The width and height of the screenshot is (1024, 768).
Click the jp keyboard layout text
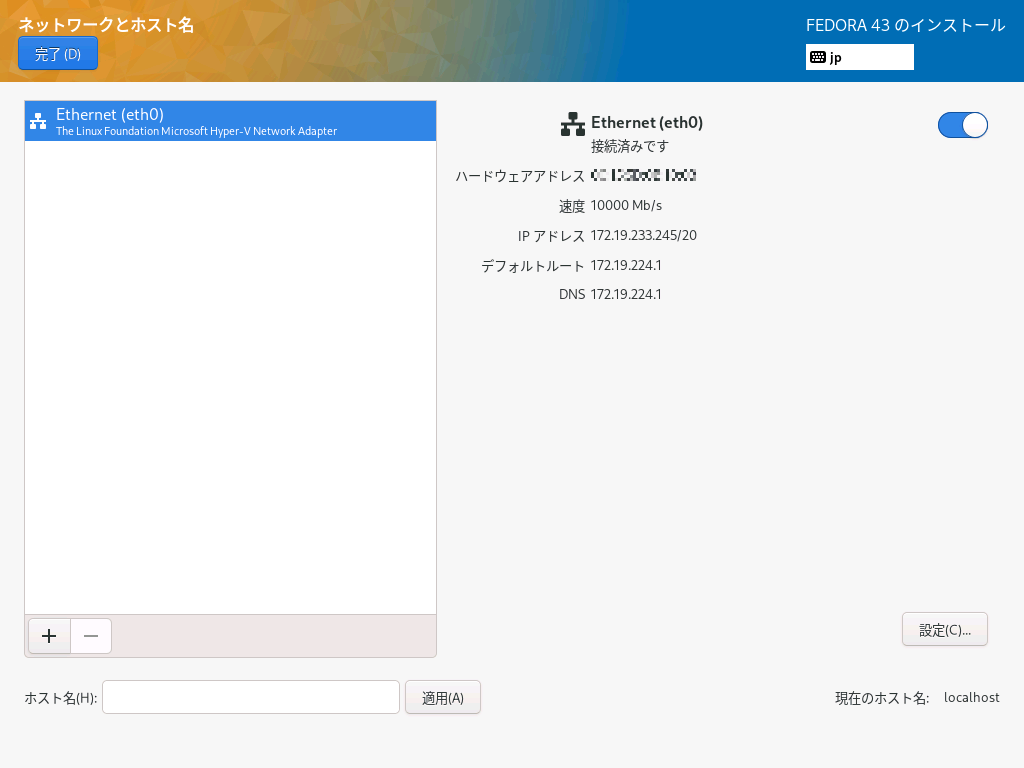coord(836,58)
